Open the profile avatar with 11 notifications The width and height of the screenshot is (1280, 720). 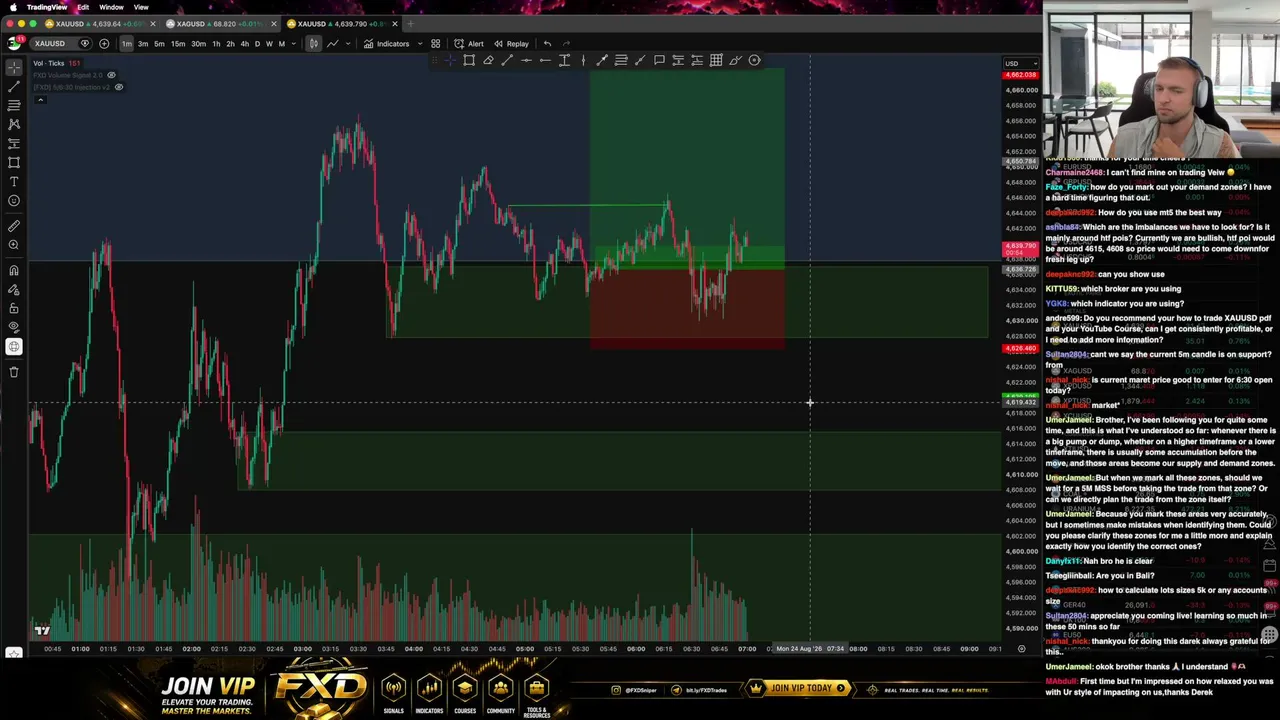[x=15, y=43]
